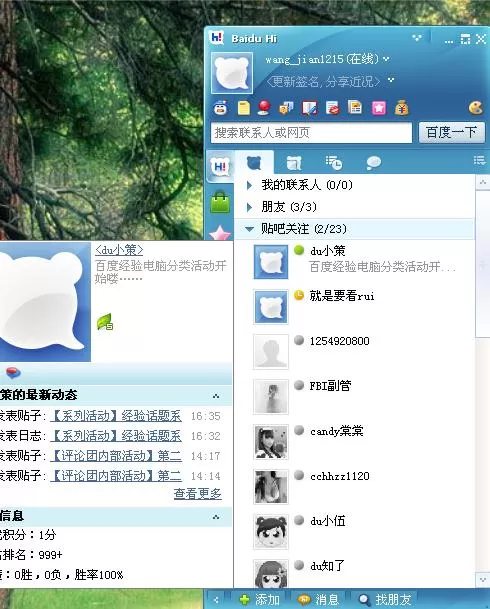Select contact 1254920800
The width and height of the screenshot is (490, 609).
(x=354, y=351)
